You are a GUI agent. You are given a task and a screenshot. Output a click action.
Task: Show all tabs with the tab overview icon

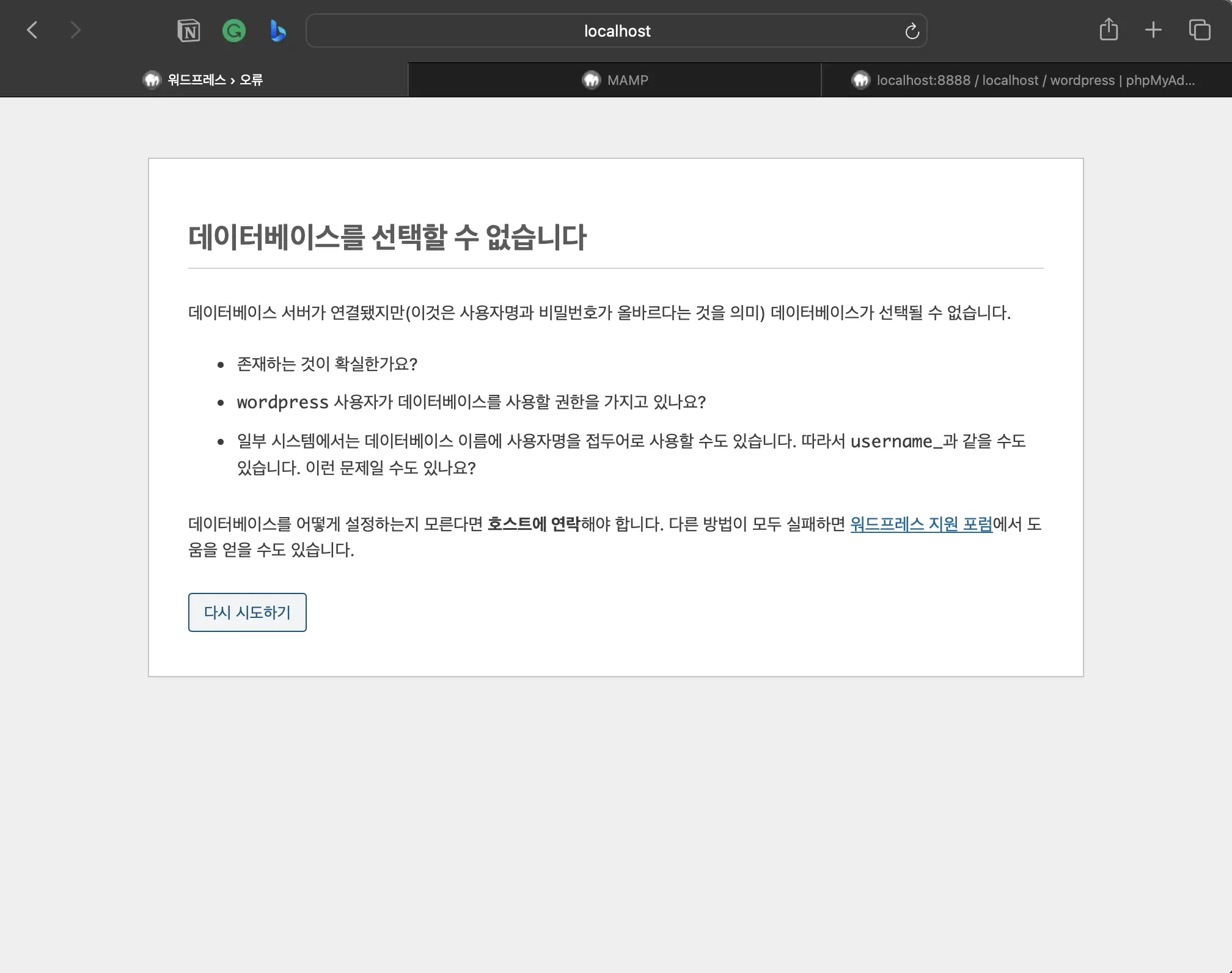(1199, 29)
